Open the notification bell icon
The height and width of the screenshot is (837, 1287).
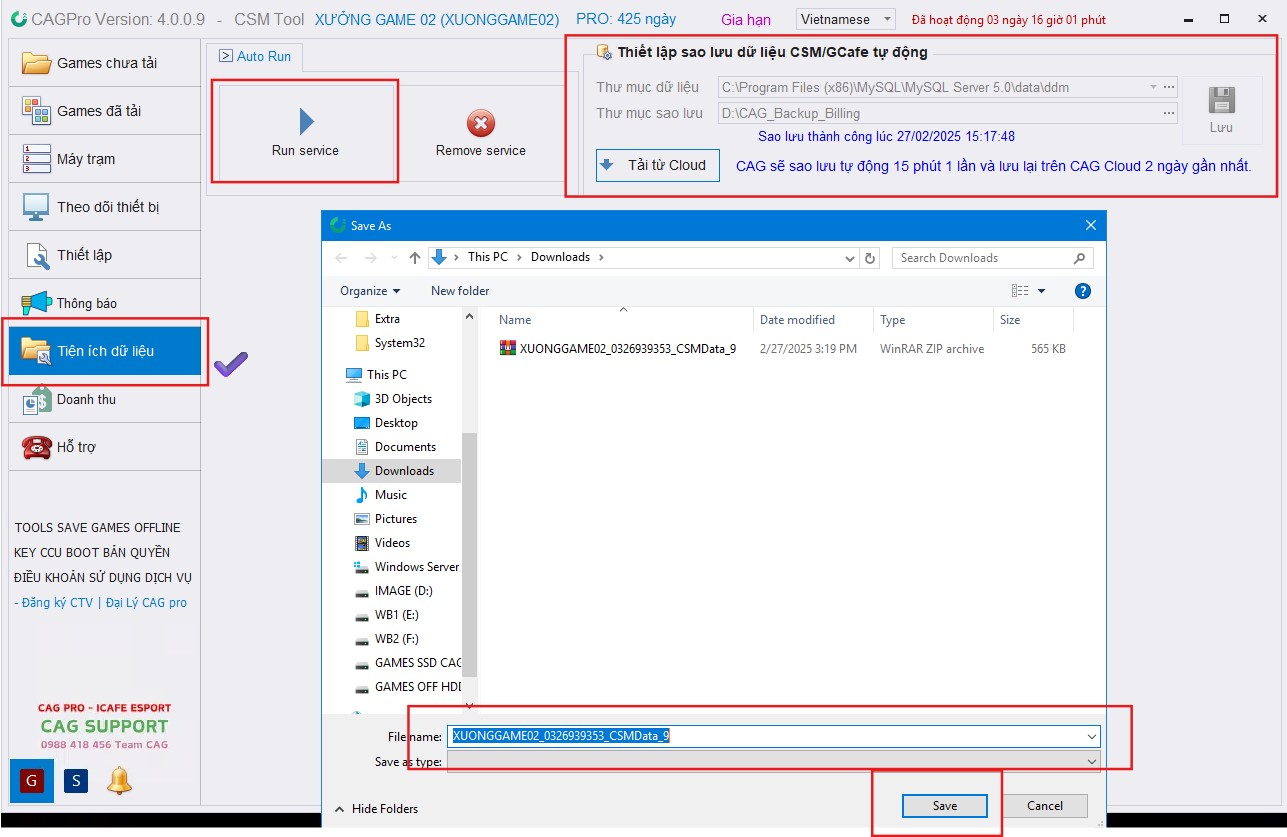pyautogui.click(x=119, y=780)
